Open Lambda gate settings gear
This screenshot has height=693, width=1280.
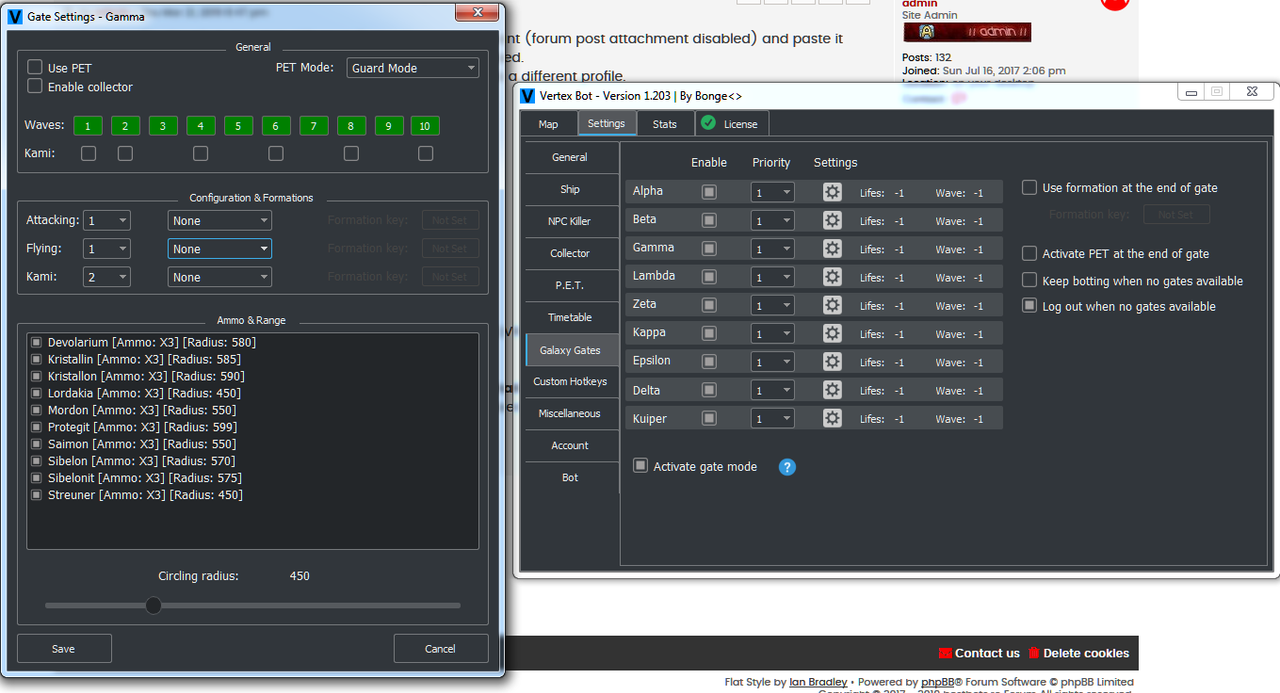[x=832, y=277]
